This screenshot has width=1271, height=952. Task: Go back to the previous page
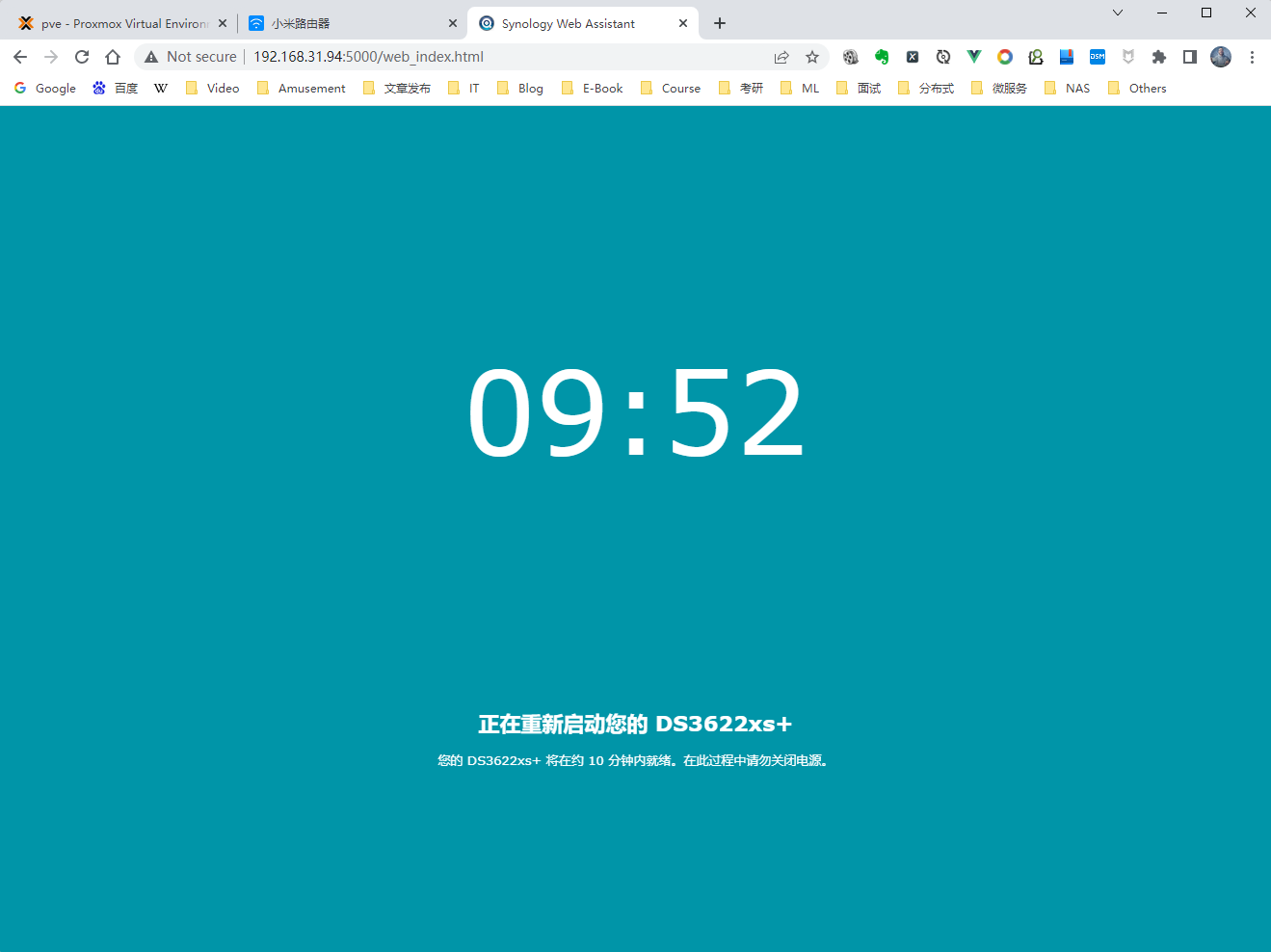(20, 57)
